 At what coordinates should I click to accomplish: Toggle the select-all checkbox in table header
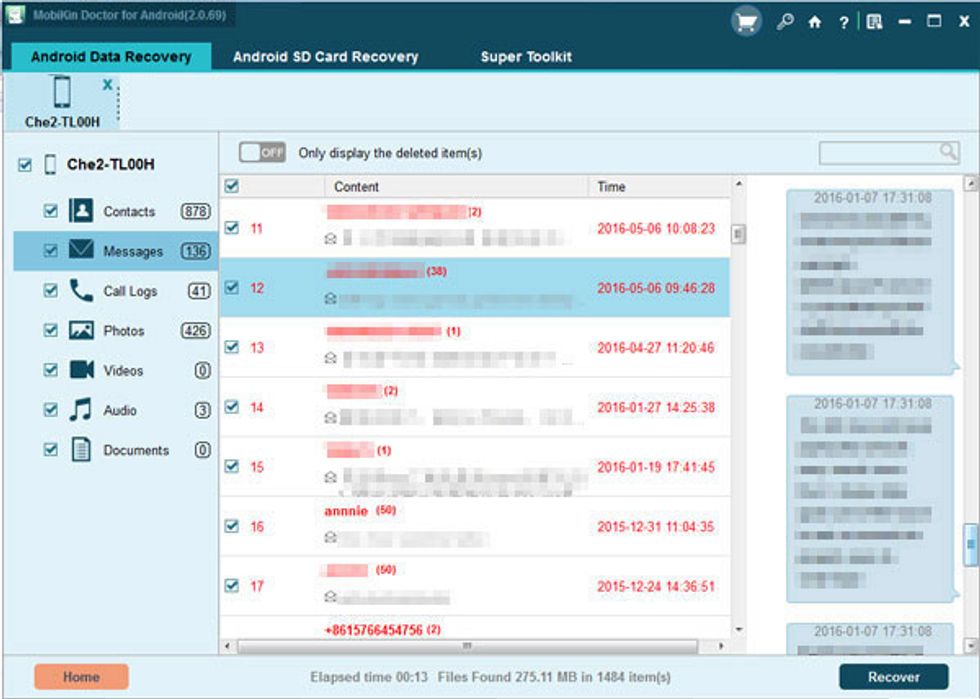(232, 186)
